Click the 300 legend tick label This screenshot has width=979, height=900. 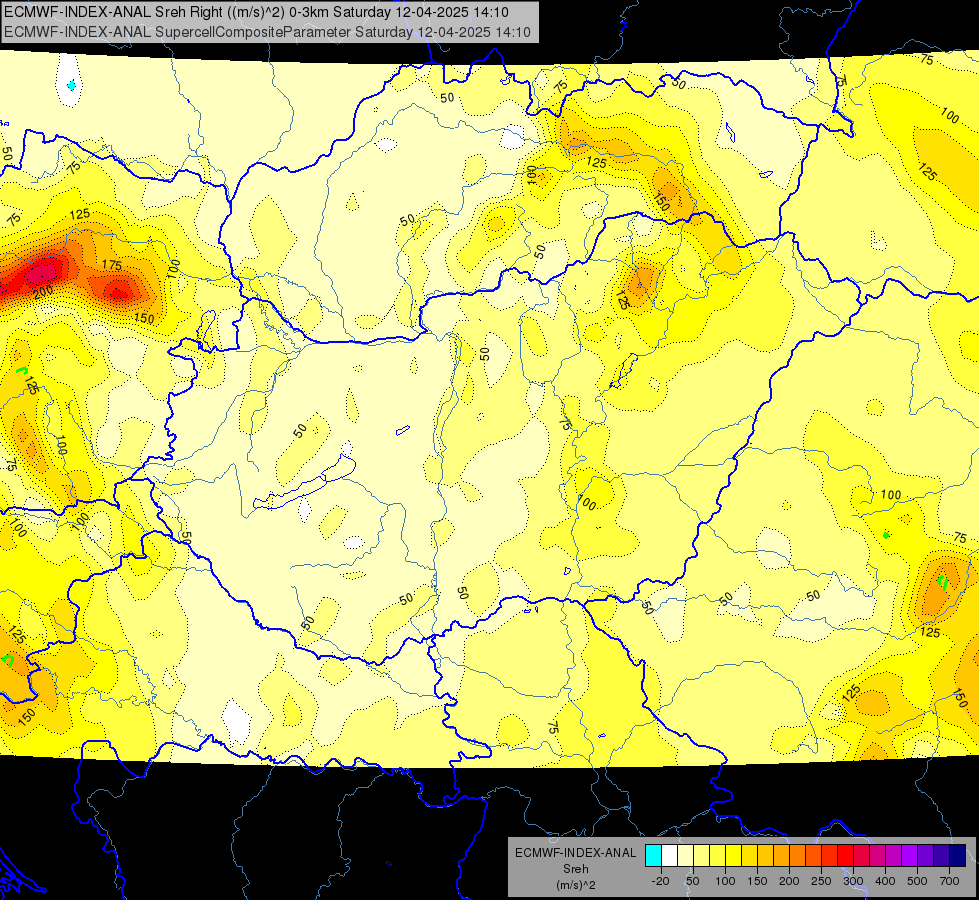854,881
